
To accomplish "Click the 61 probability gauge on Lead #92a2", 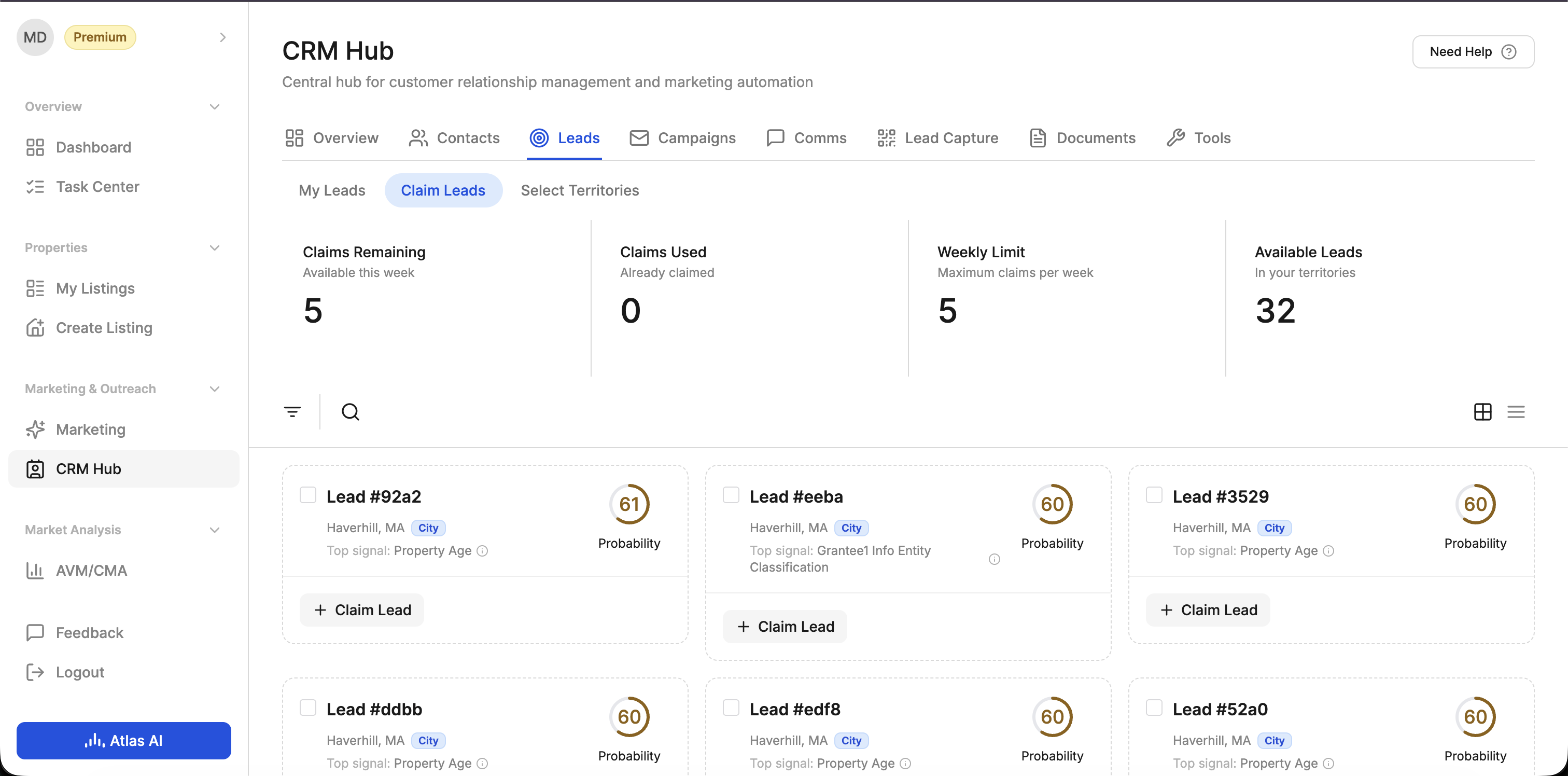I will (x=629, y=504).
